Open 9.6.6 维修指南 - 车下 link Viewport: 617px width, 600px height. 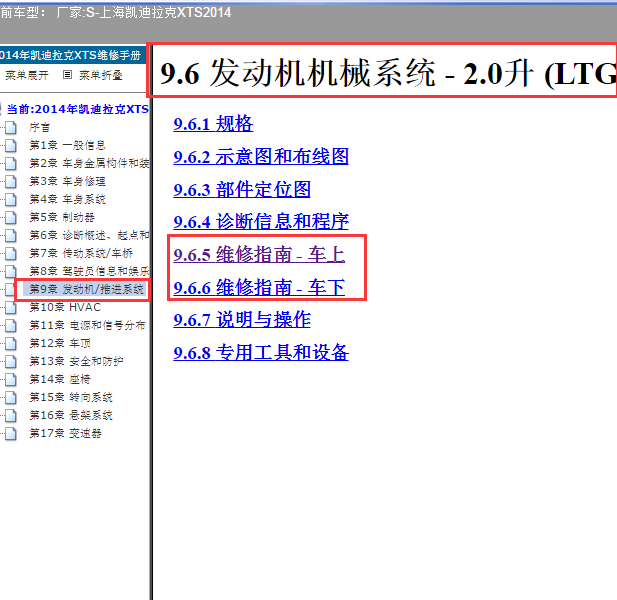coord(259,287)
